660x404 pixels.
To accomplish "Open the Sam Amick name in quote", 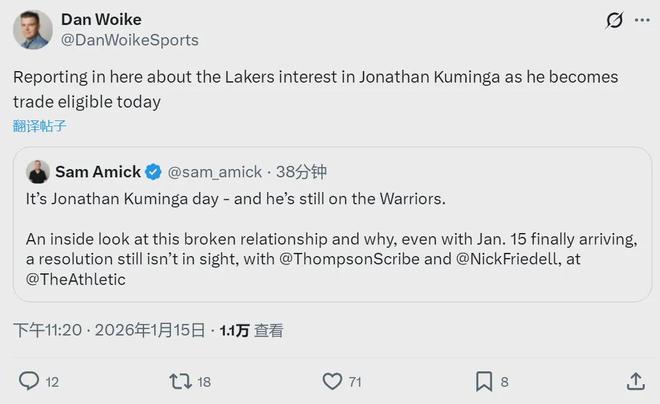I will click(98, 172).
